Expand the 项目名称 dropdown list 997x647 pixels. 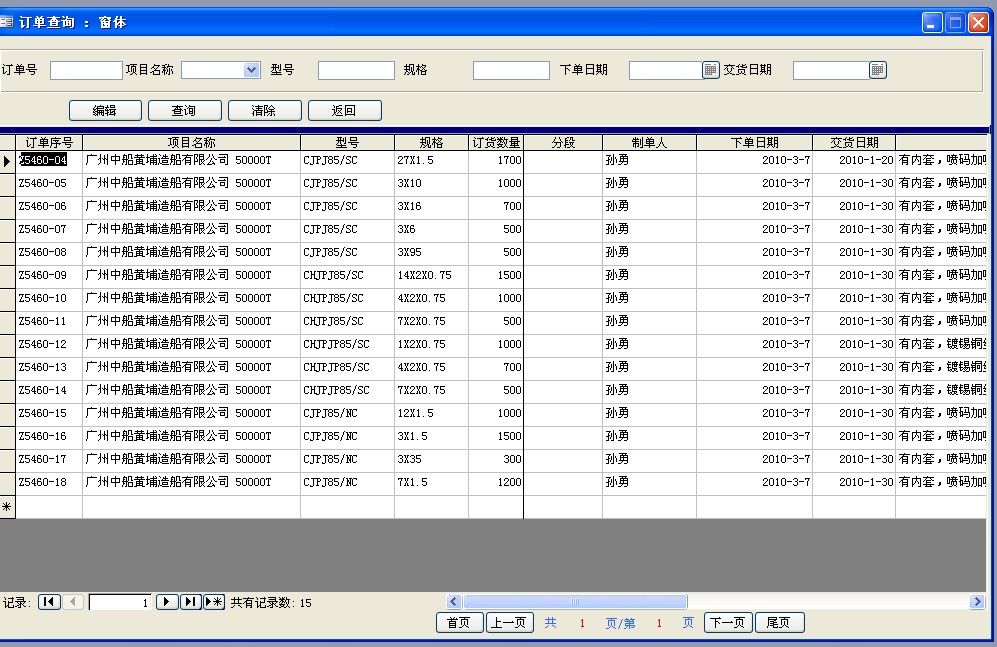tap(251, 70)
